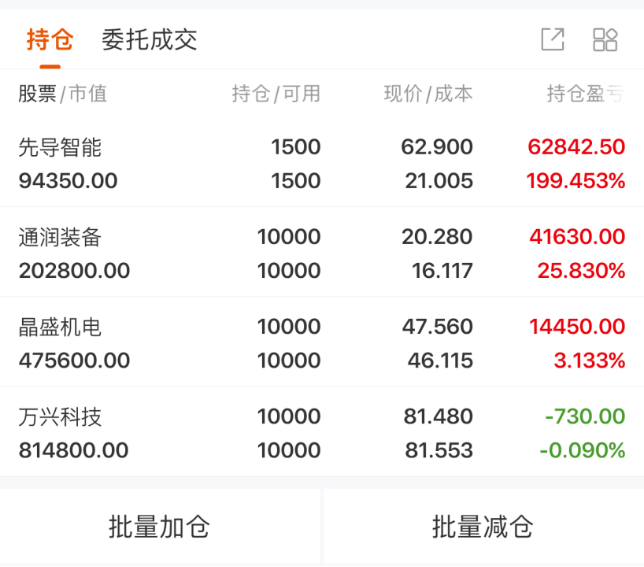Sort by 现价/成本 column header
The height and width of the screenshot is (567, 644).
(428, 94)
